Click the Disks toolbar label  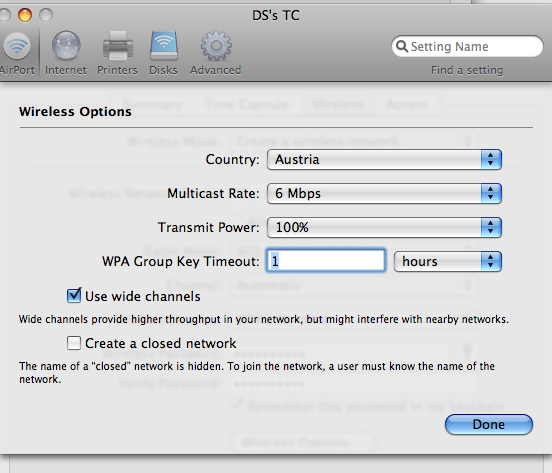coord(163,70)
